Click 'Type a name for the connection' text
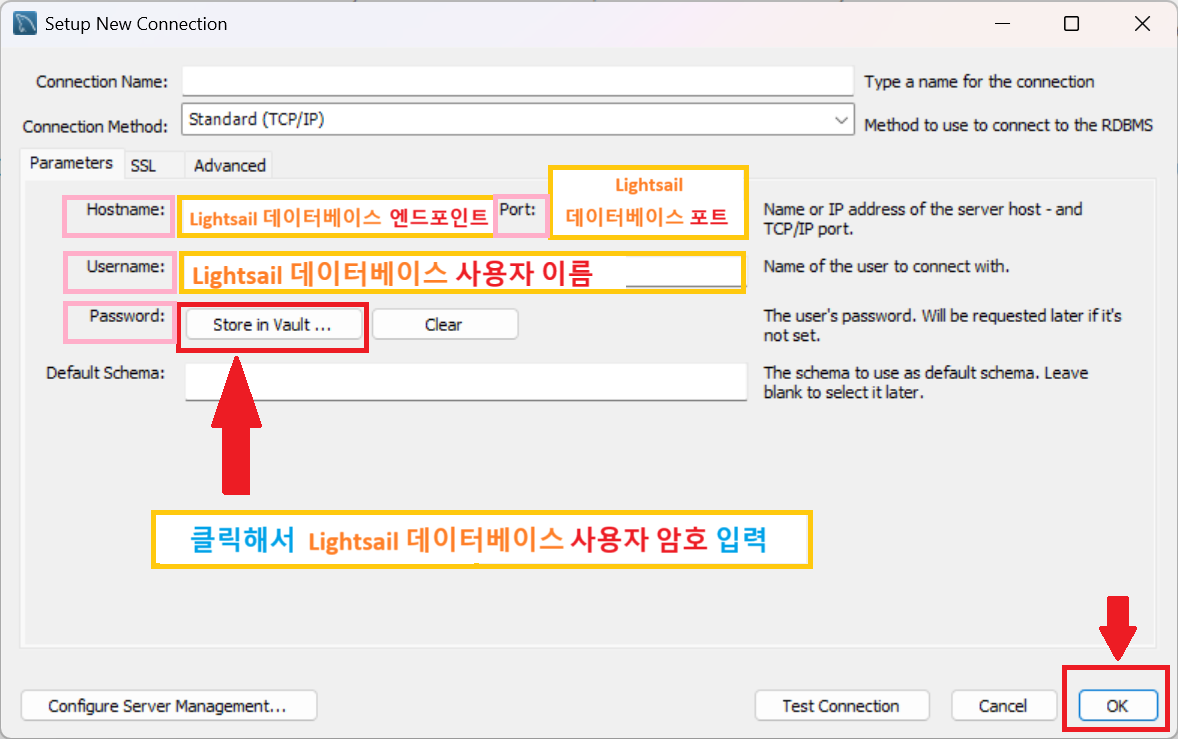 coord(979,82)
